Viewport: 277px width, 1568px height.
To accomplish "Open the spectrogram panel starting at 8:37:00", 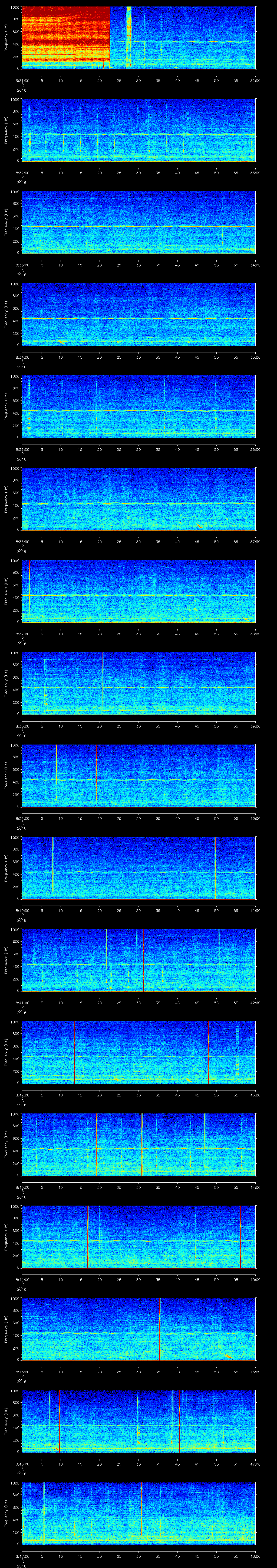I will pyautogui.click(x=138, y=592).
